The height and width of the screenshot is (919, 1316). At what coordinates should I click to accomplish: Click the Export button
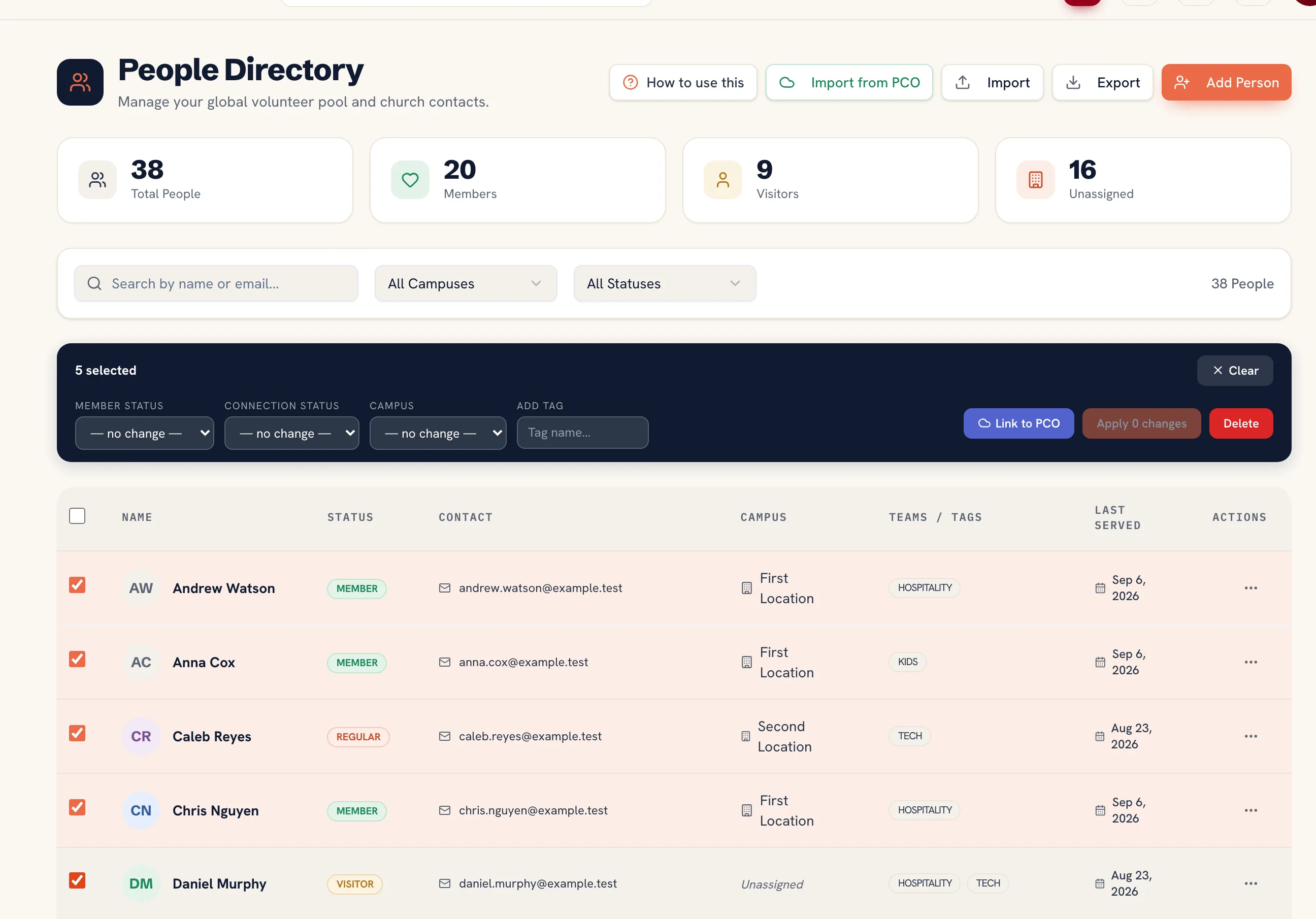[x=1102, y=83]
